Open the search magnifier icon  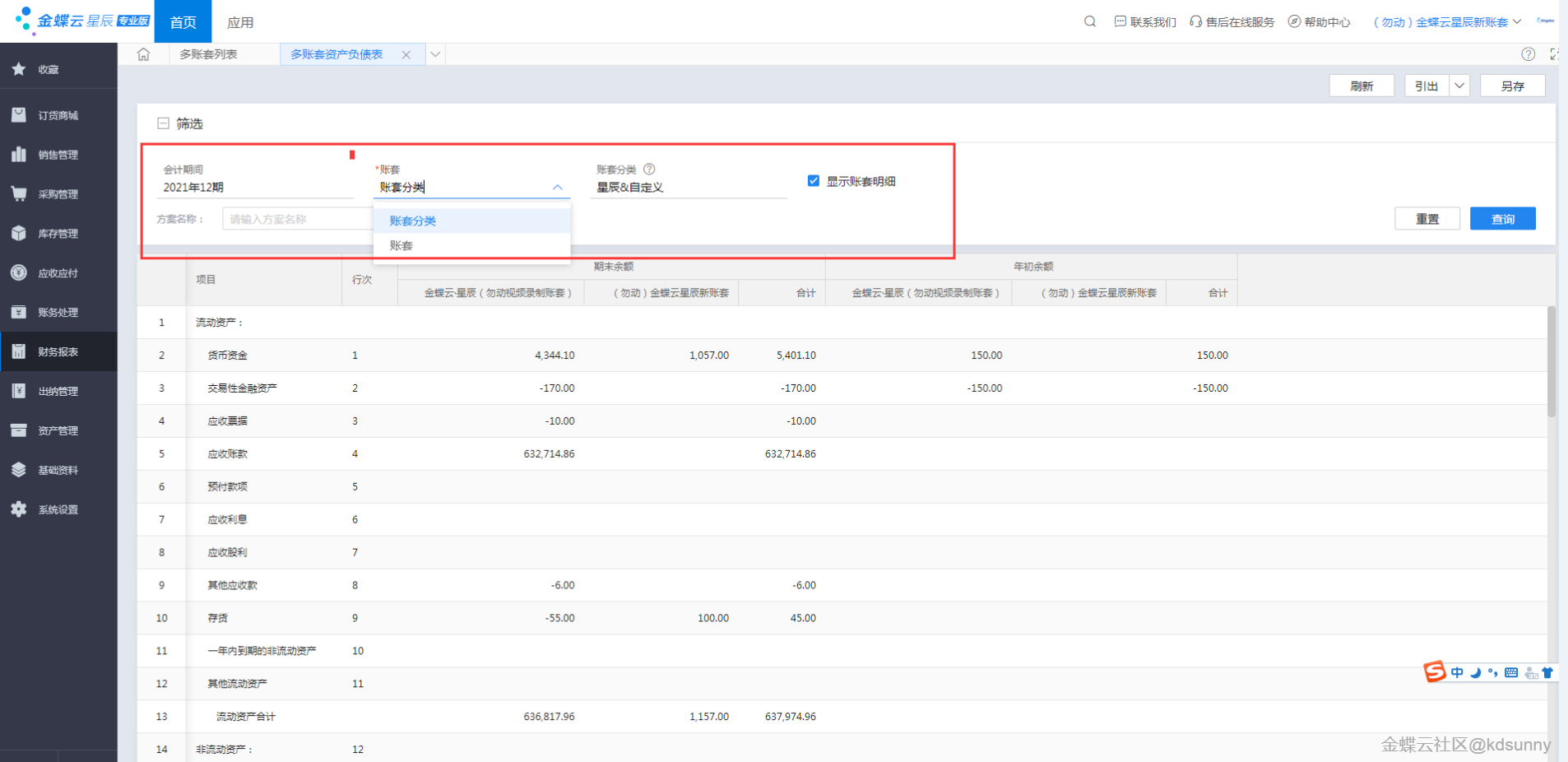[1090, 21]
